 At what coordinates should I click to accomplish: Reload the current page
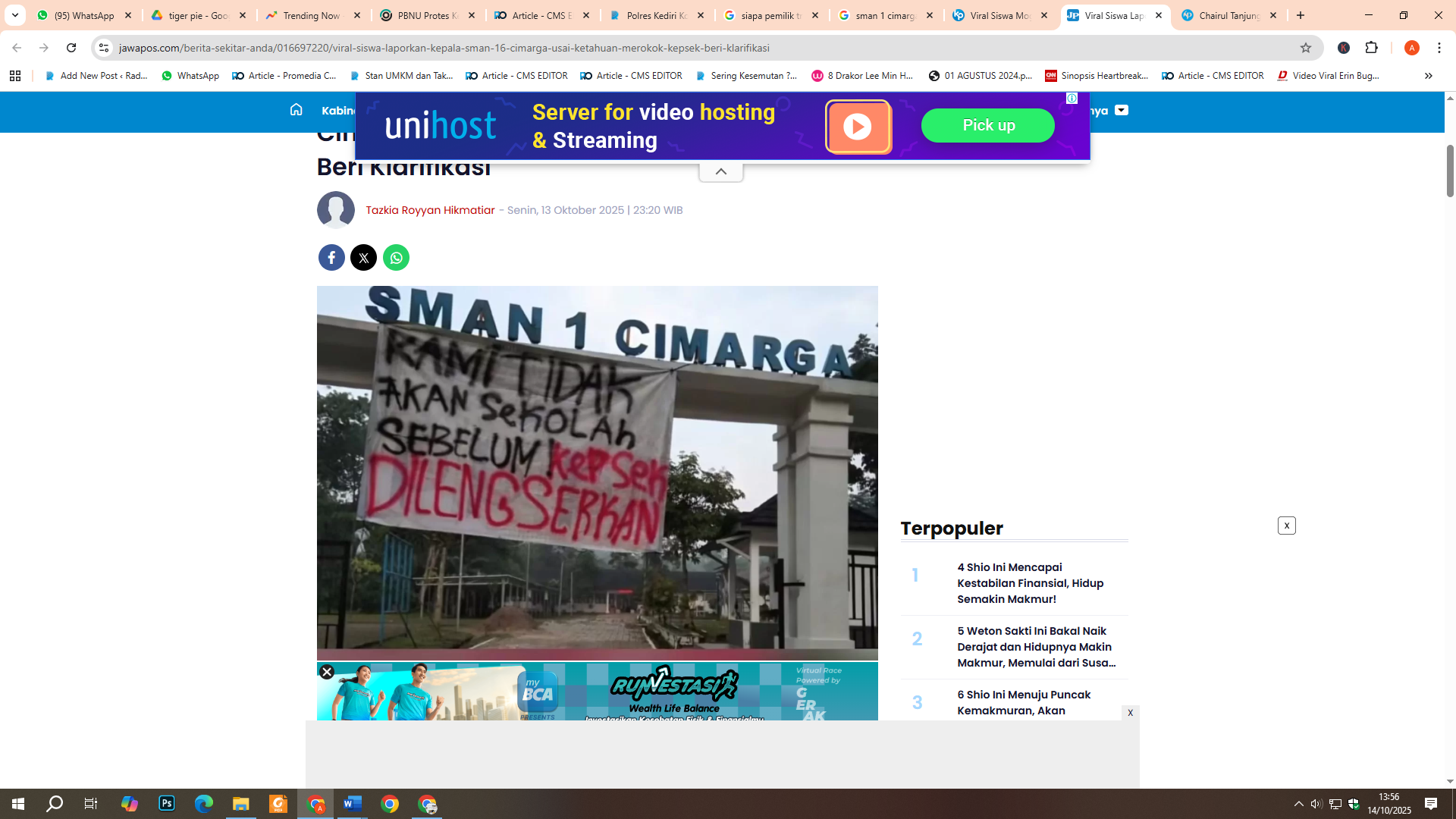pyautogui.click(x=71, y=48)
